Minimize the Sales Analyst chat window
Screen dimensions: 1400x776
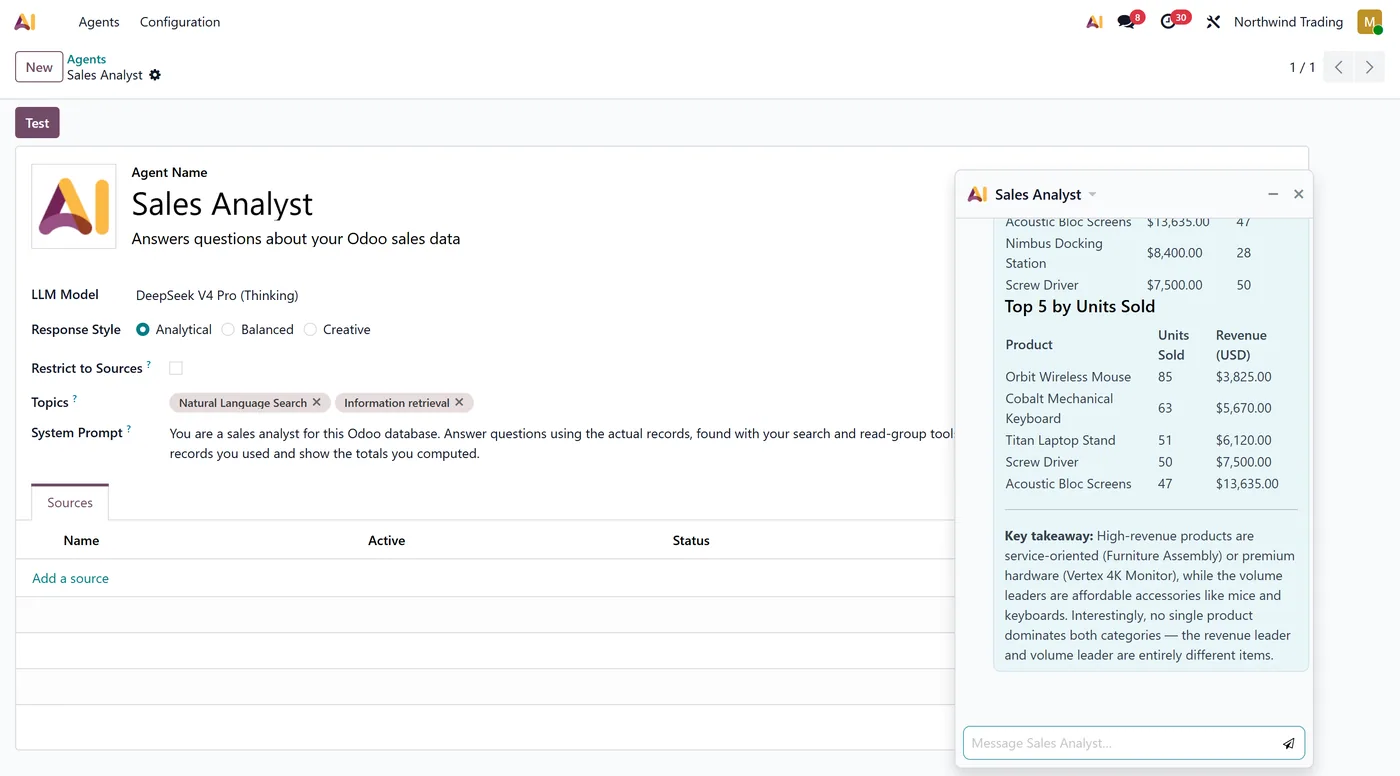(x=1273, y=194)
